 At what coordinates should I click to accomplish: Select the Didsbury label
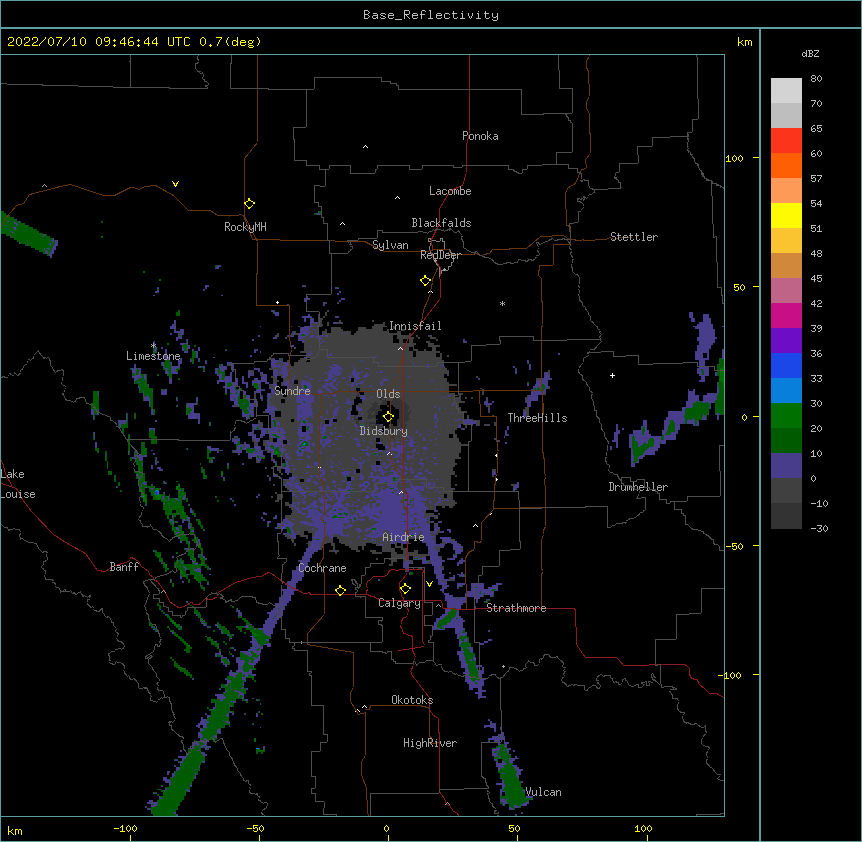(x=384, y=431)
